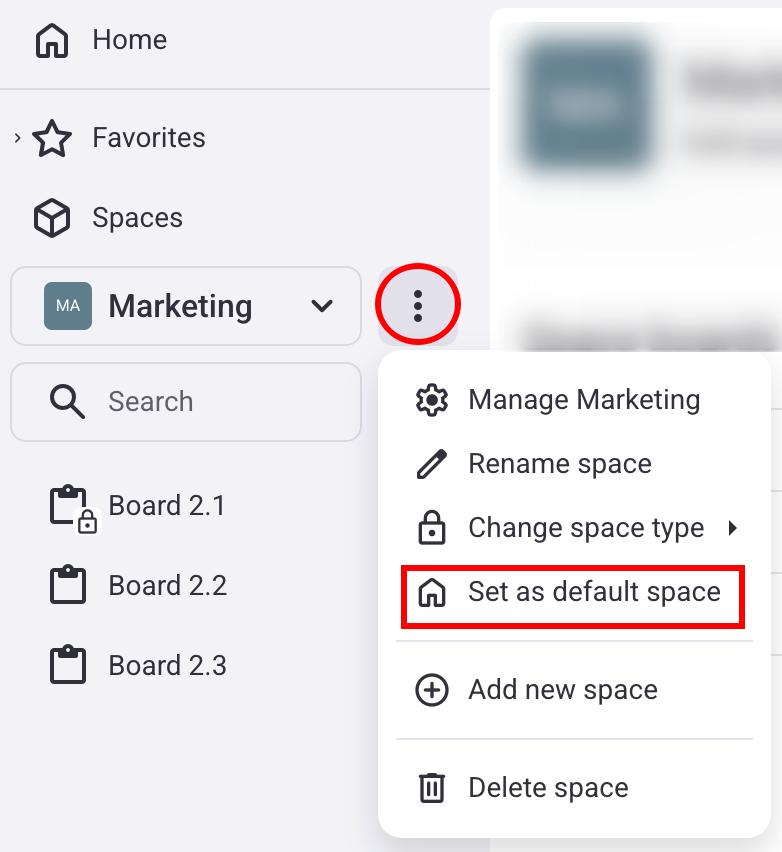782x852 pixels.
Task: Click the Board 2.3 clipboard icon
Action: pos(68,665)
